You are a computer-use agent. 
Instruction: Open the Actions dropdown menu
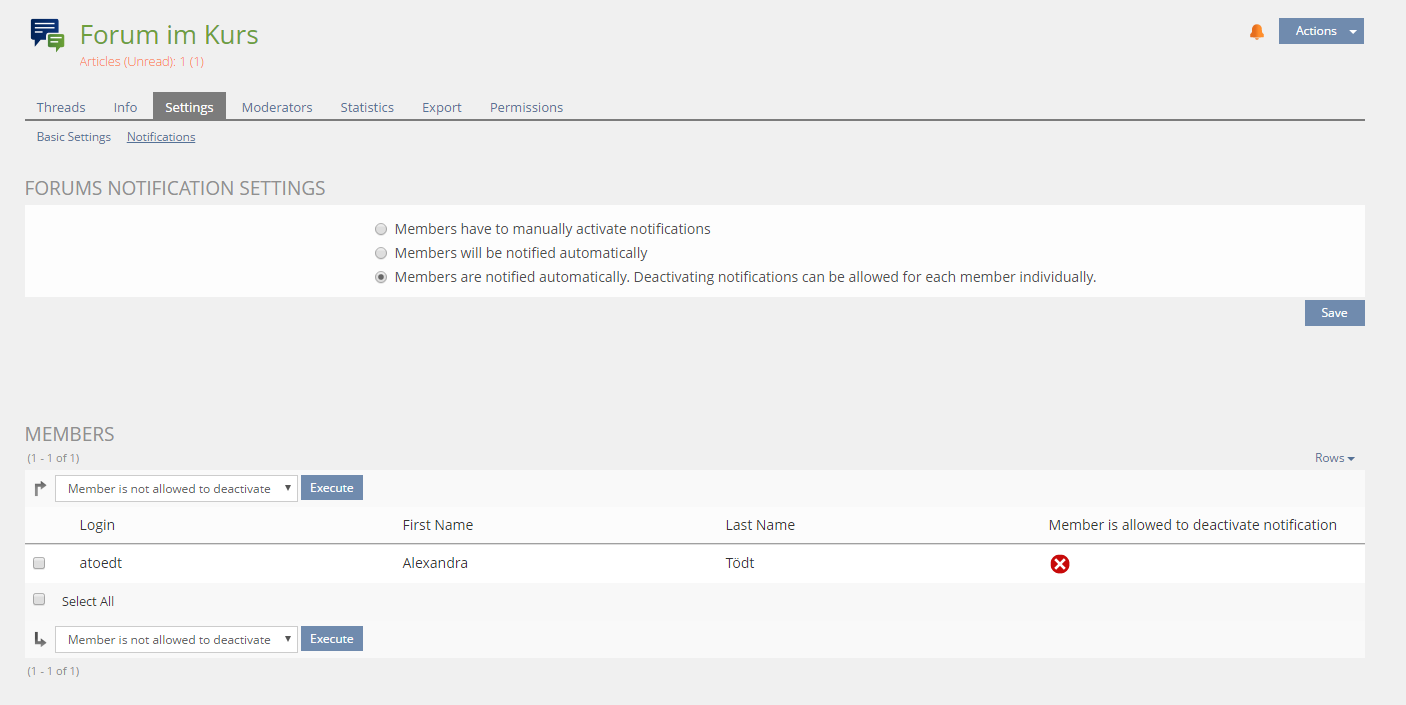[1320, 31]
